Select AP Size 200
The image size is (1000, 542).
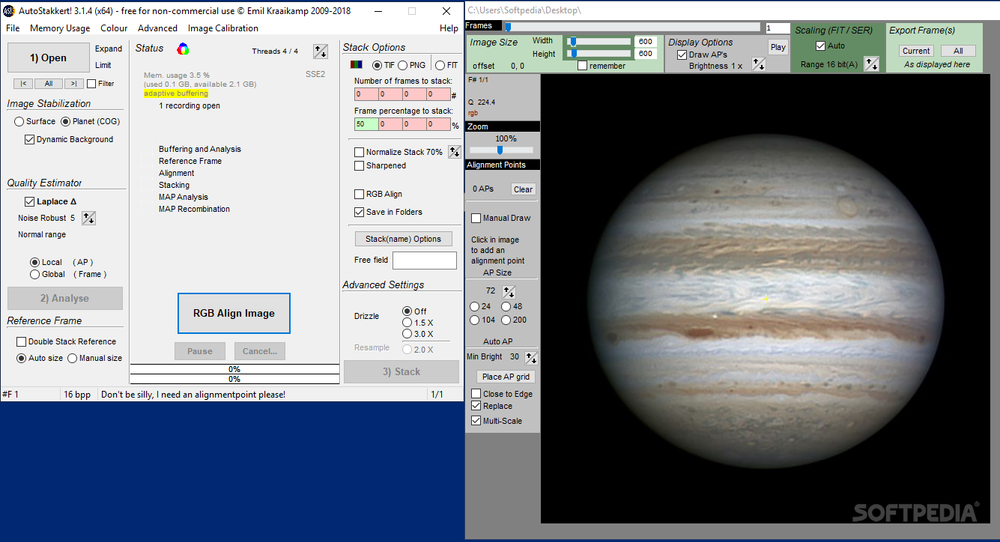click(506, 320)
